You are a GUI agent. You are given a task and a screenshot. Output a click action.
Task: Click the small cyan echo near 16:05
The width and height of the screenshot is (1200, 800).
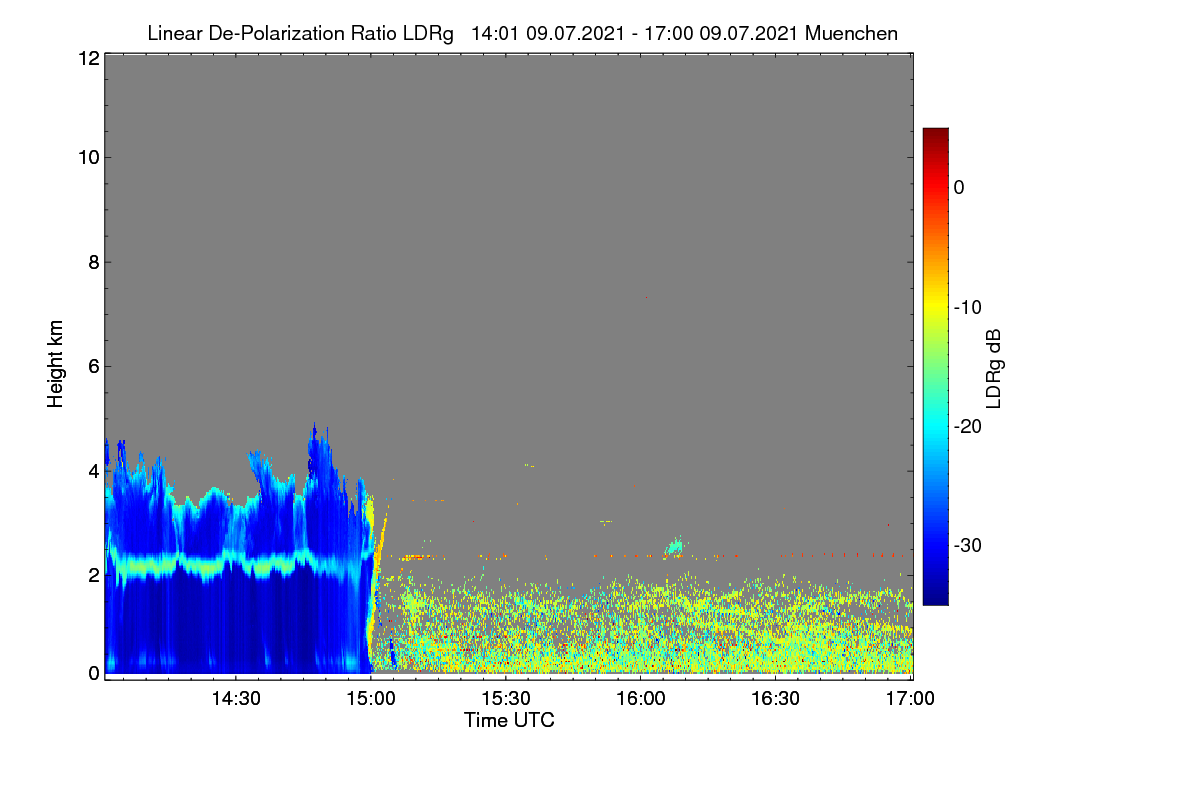click(675, 547)
